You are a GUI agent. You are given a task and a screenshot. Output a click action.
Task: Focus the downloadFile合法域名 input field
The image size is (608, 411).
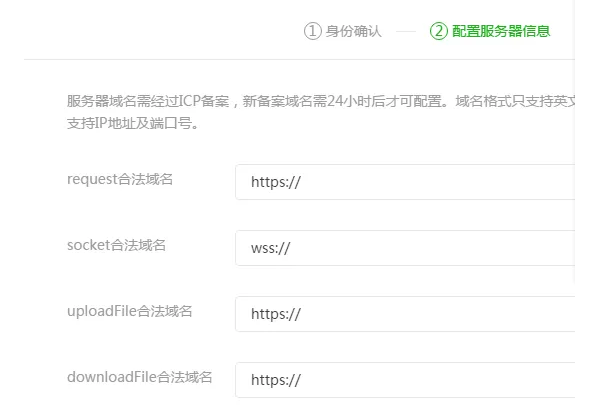420,380
